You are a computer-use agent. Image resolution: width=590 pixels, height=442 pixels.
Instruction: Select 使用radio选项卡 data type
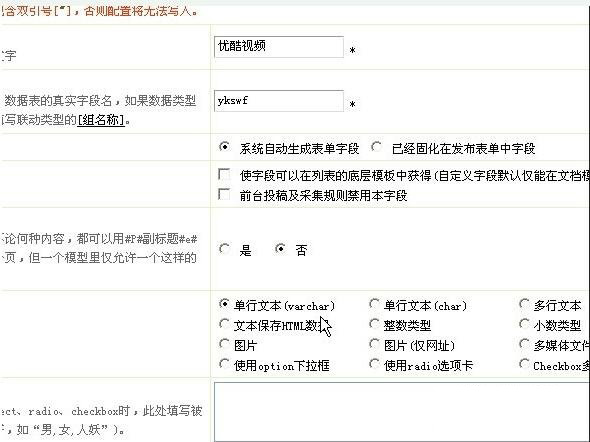[x=374, y=364]
